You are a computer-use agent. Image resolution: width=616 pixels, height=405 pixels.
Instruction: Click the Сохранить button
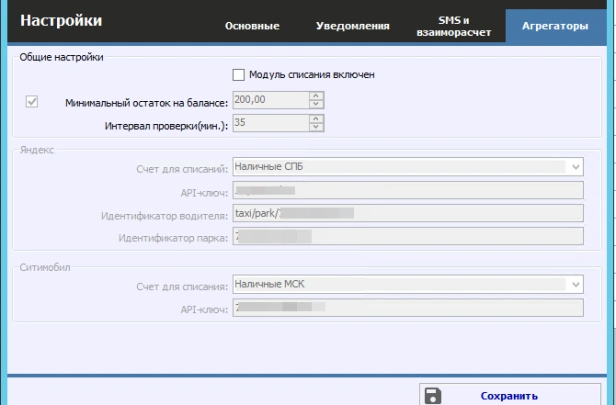pyautogui.click(x=510, y=395)
